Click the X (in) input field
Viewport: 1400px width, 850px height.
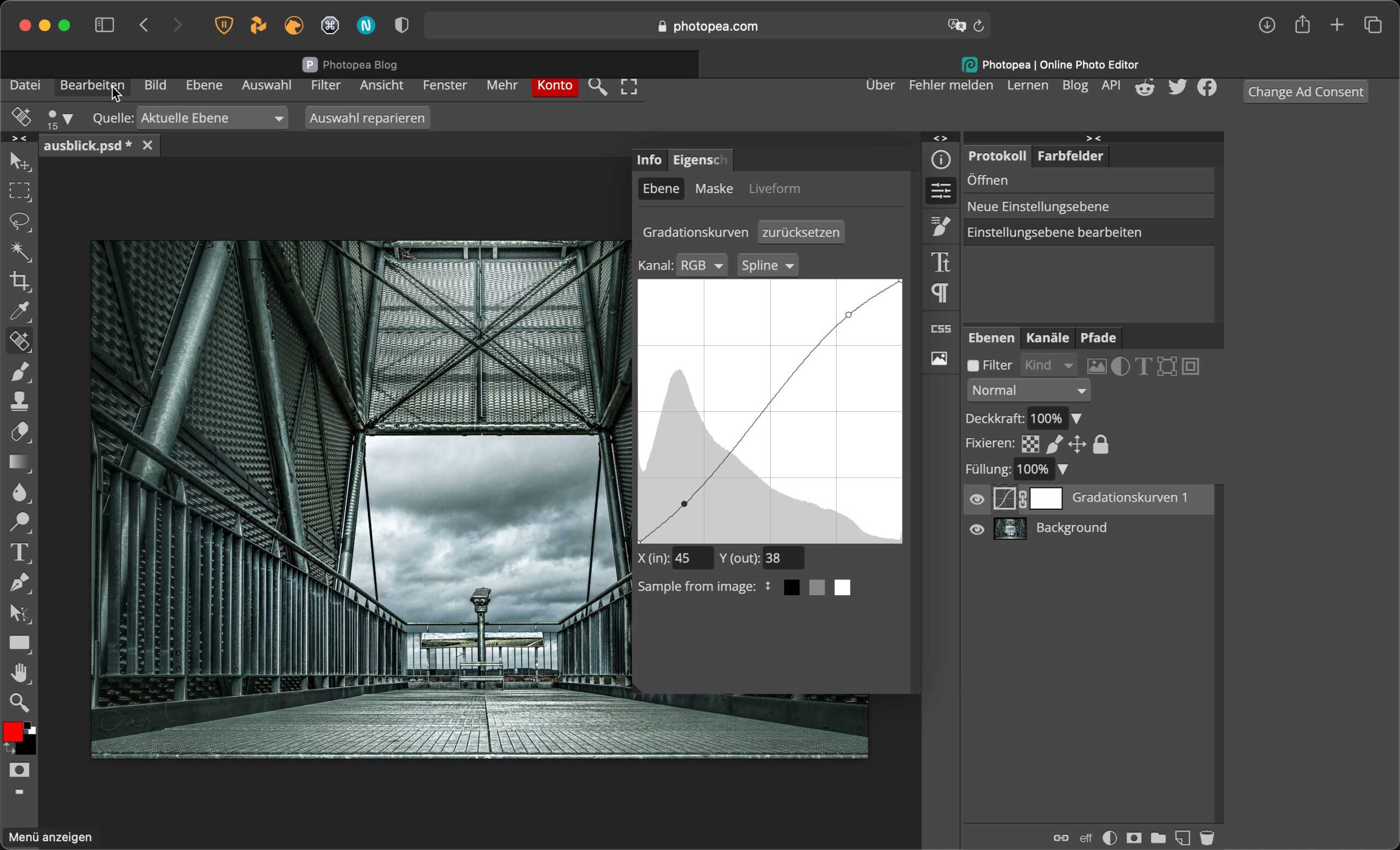pyautogui.click(x=691, y=558)
